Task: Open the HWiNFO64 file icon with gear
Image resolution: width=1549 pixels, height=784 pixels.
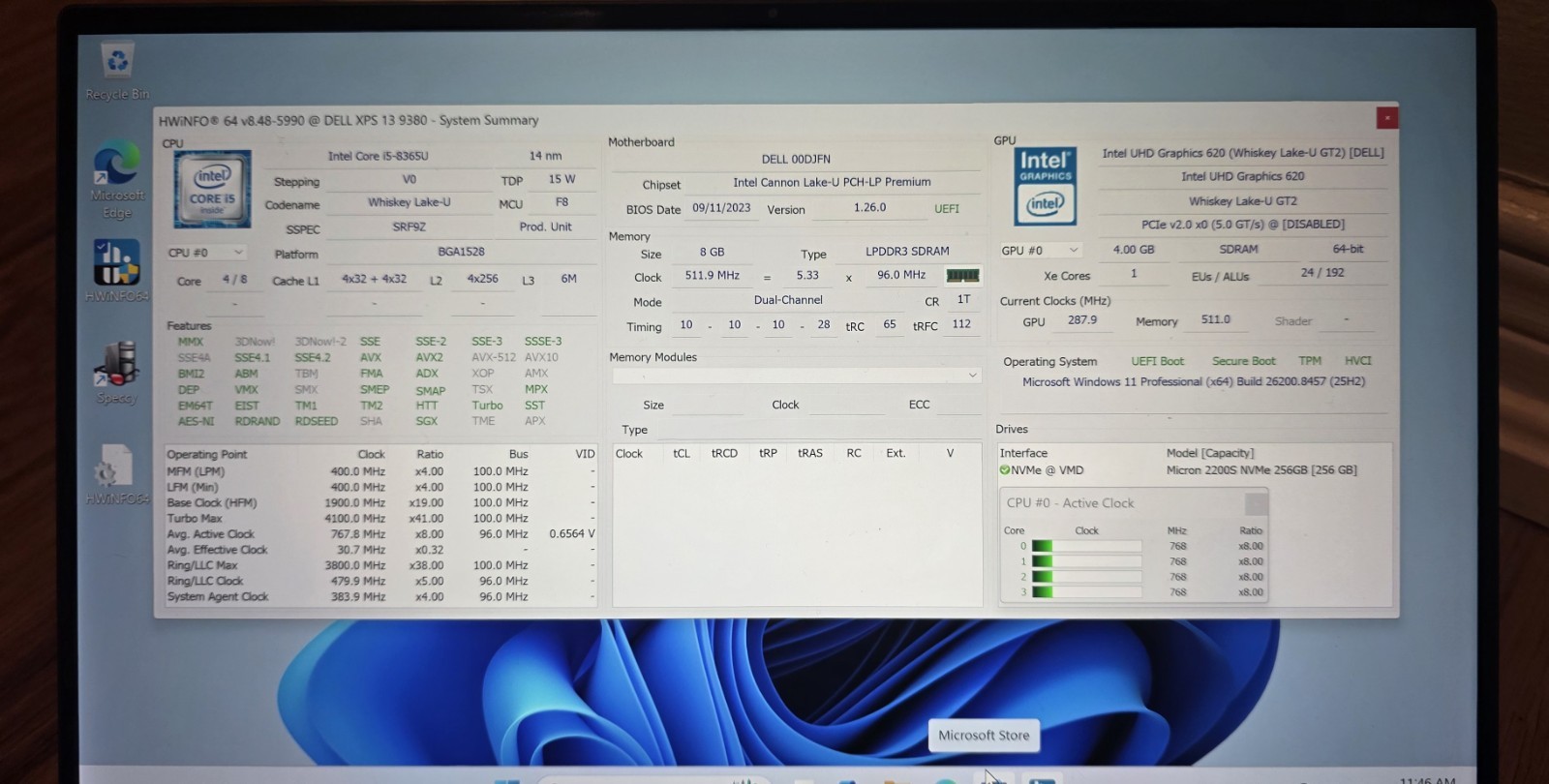Action: [117, 474]
